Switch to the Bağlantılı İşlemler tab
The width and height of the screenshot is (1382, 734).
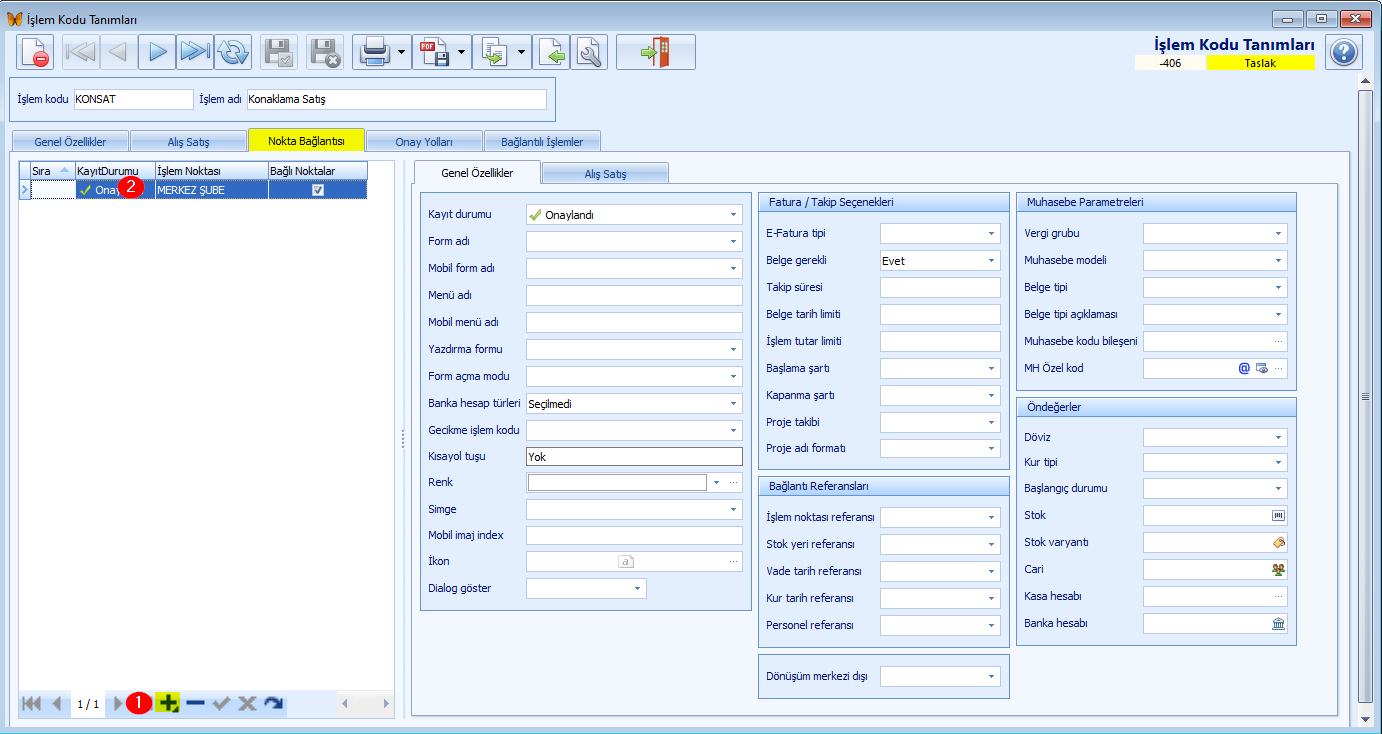click(x=542, y=141)
